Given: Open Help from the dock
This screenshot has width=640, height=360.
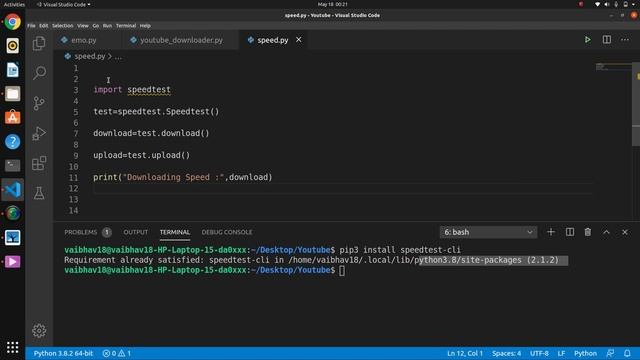Looking at the screenshot, I should pyautogui.click(x=13, y=142).
